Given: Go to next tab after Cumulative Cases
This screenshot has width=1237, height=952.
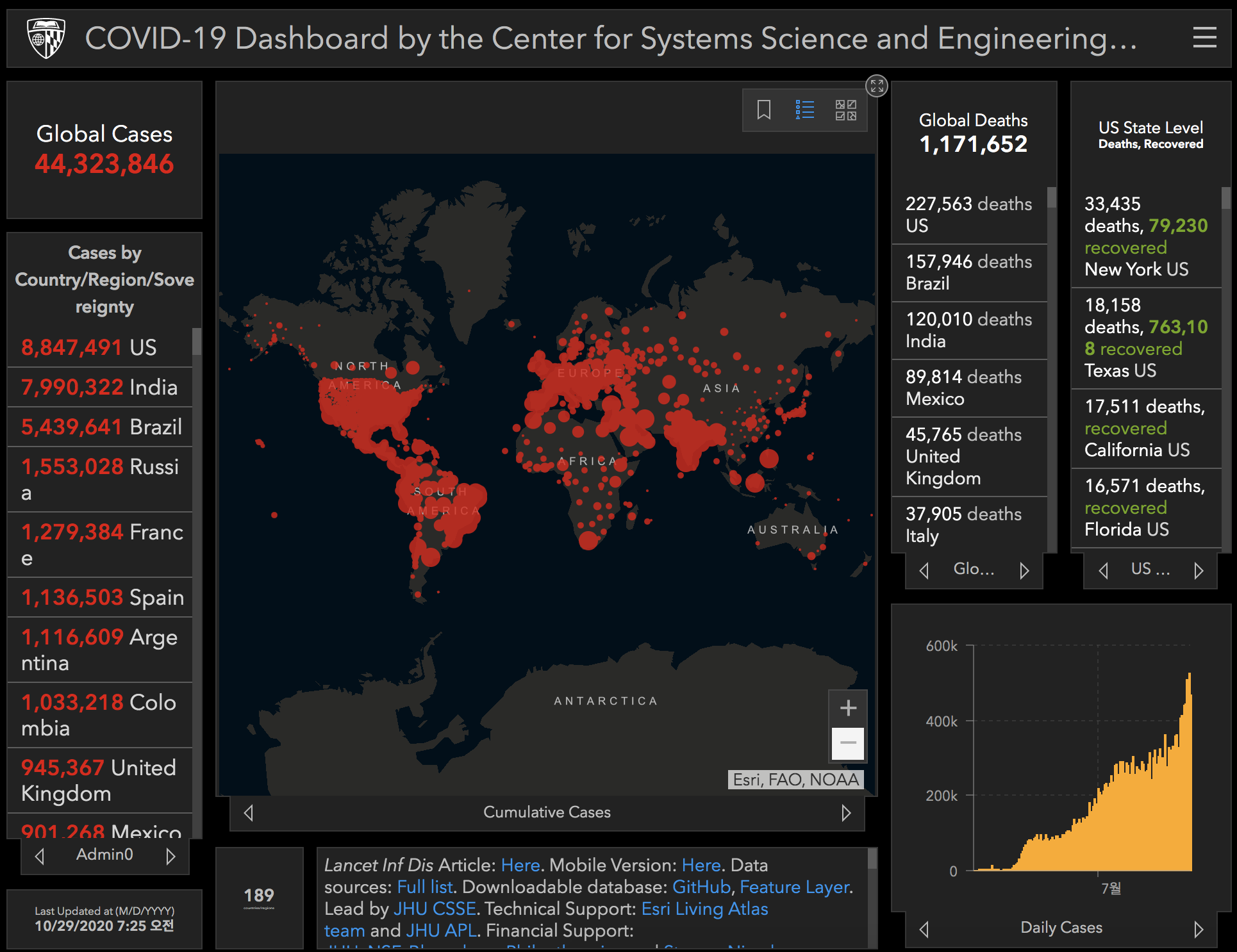Looking at the screenshot, I should click(x=846, y=813).
